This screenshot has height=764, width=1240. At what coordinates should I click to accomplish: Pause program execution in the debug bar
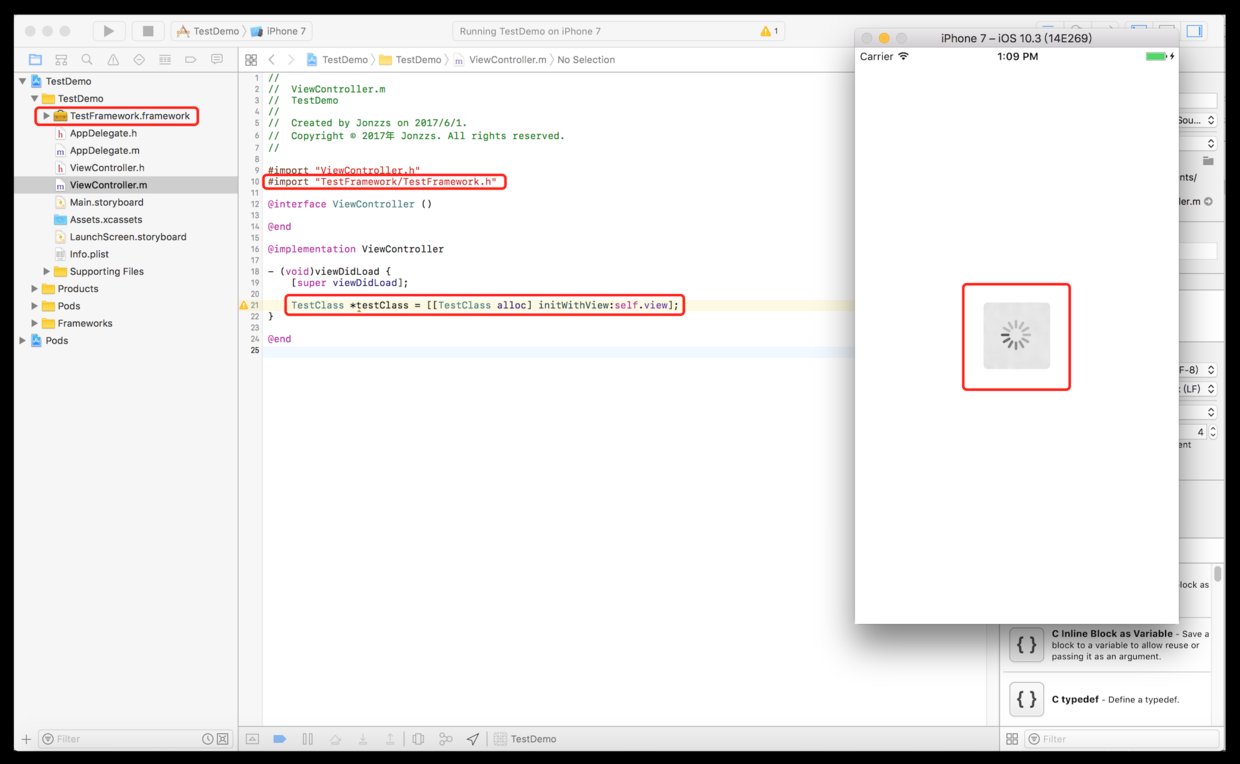(x=308, y=739)
